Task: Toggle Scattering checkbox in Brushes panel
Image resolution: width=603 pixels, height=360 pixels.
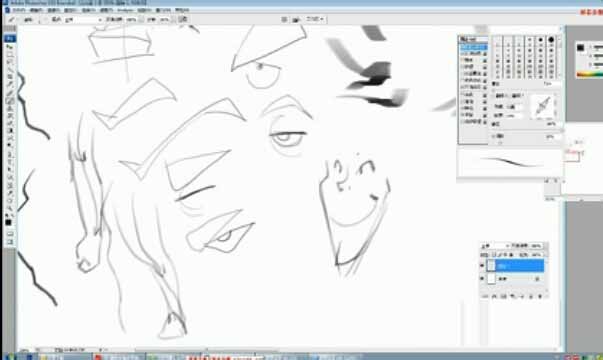Action: (x=463, y=60)
